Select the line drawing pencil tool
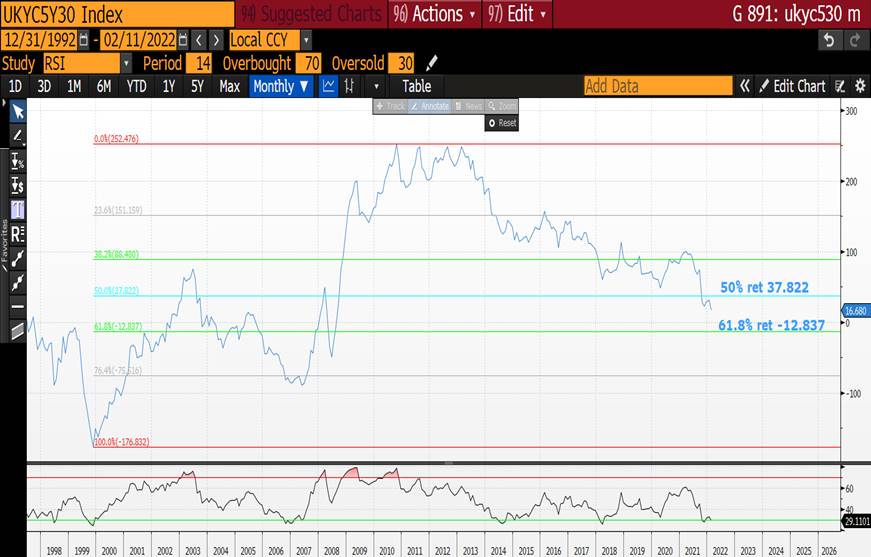Image resolution: width=871 pixels, height=557 pixels. (18, 136)
